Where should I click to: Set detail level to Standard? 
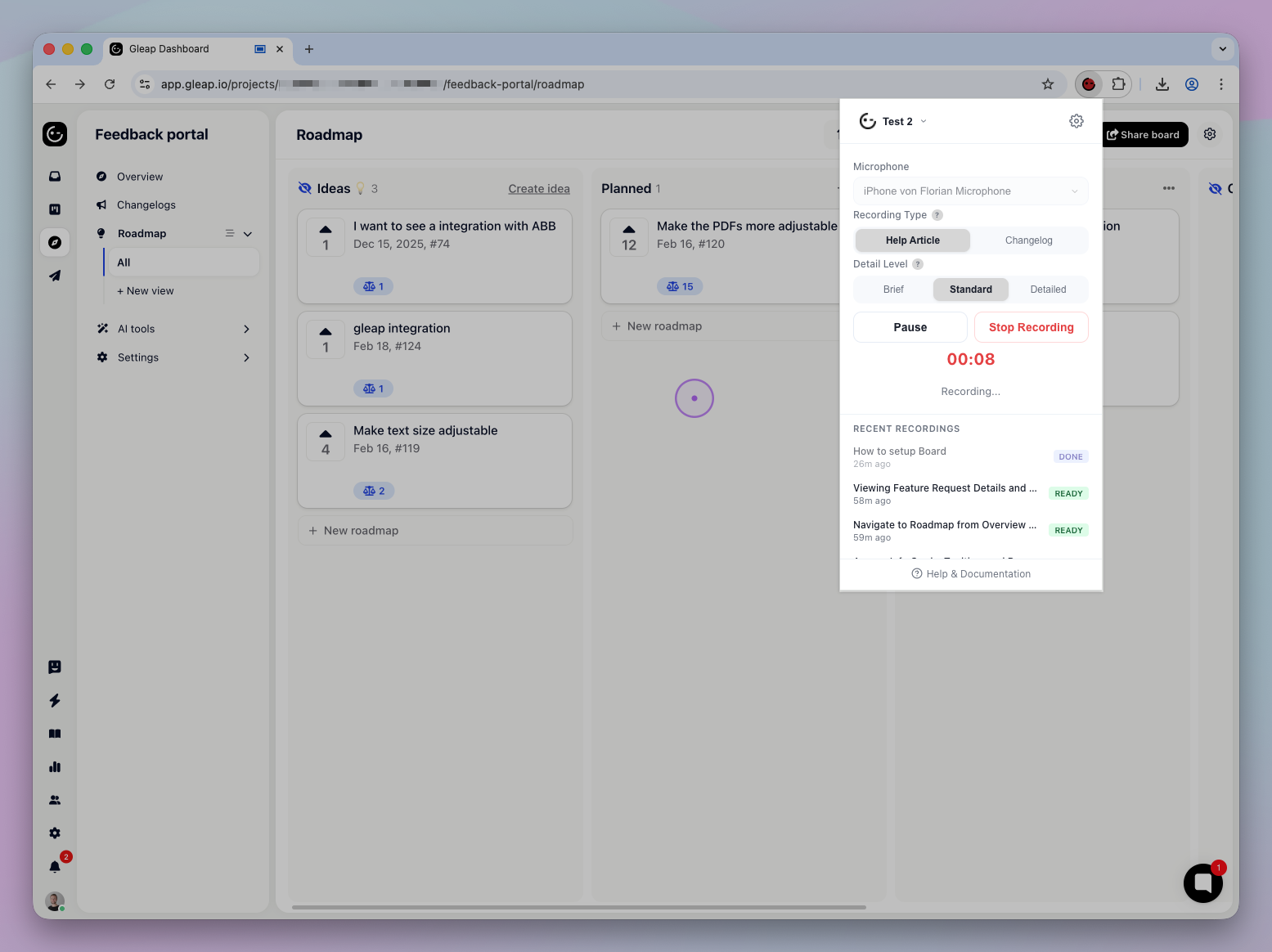click(971, 290)
